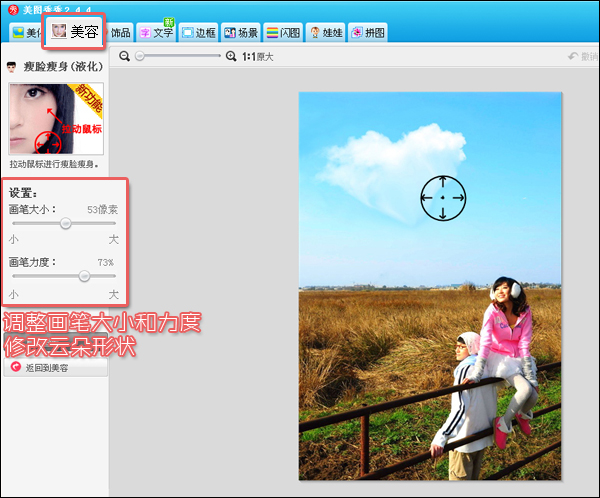Click the zoom in magnifier icon
This screenshot has height=498, width=600.
pos(232,57)
